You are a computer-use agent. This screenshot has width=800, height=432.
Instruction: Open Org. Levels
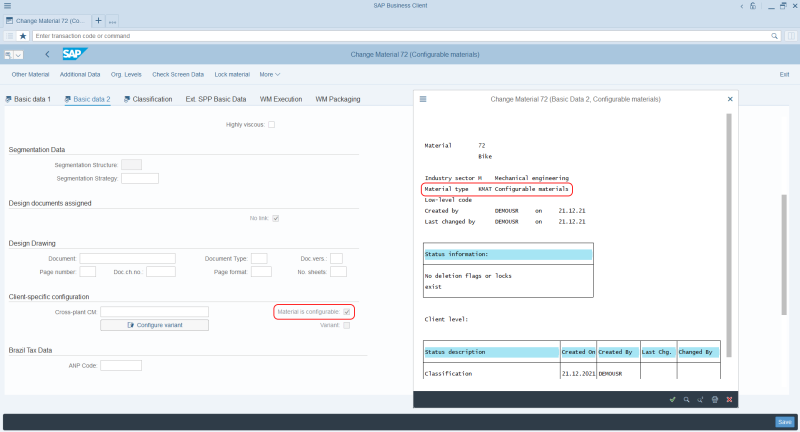pos(126,74)
